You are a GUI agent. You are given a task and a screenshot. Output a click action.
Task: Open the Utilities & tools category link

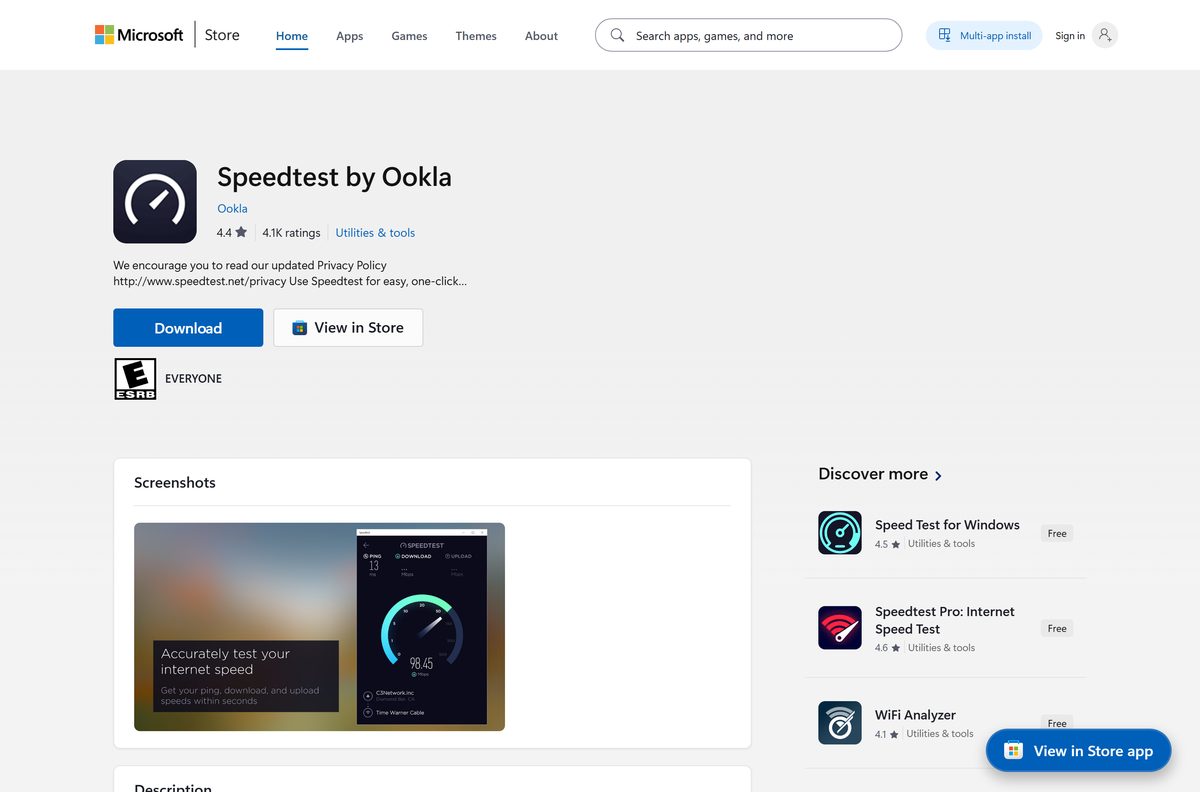[x=375, y=232]
